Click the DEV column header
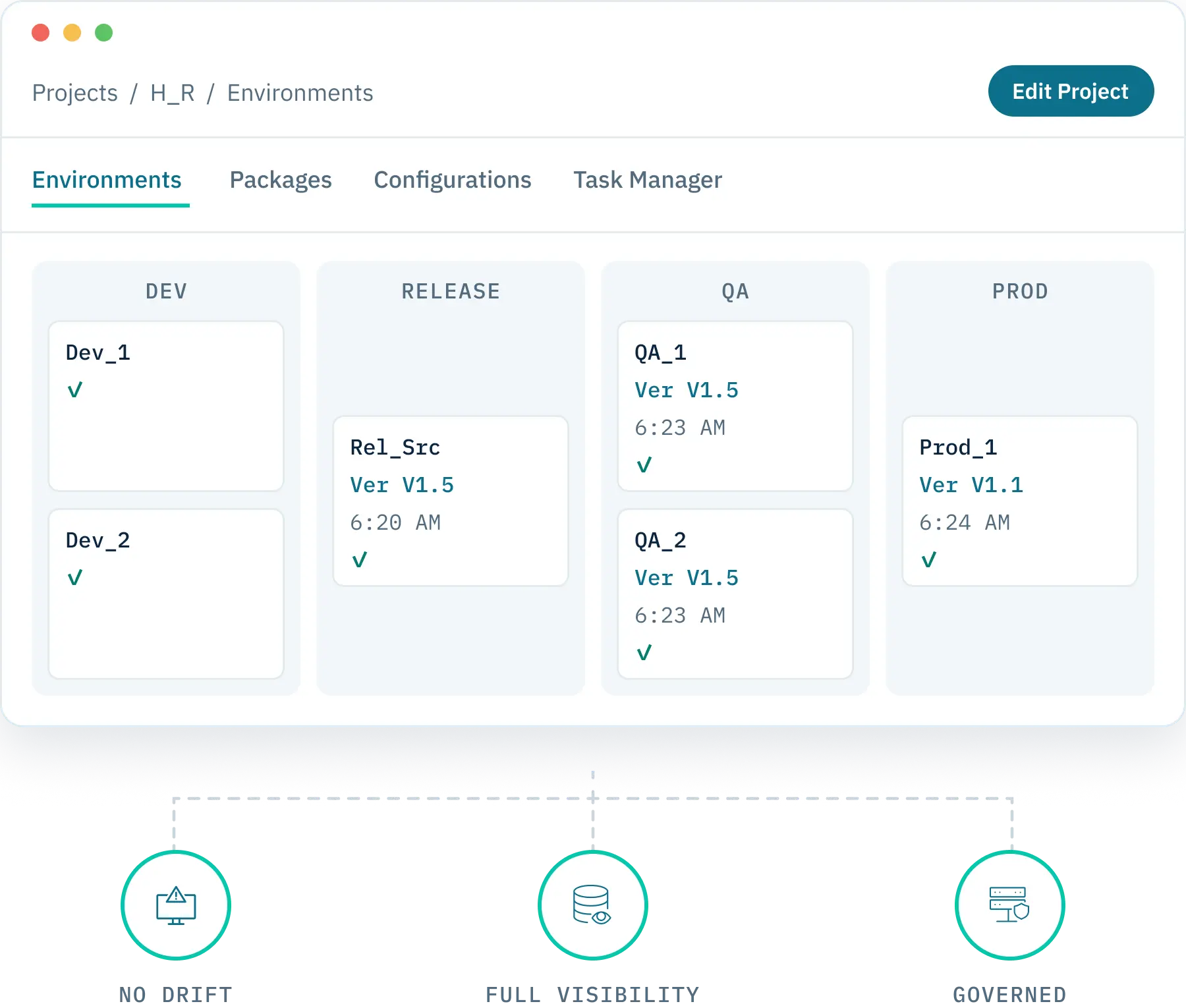1186x1008 pixels. pos(167,291)
